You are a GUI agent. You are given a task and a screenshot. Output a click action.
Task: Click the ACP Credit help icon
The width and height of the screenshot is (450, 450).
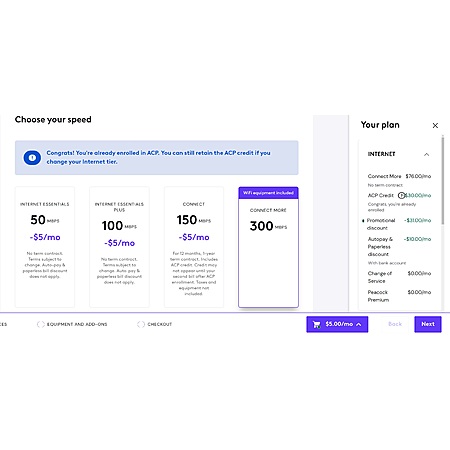pos(401,195)
